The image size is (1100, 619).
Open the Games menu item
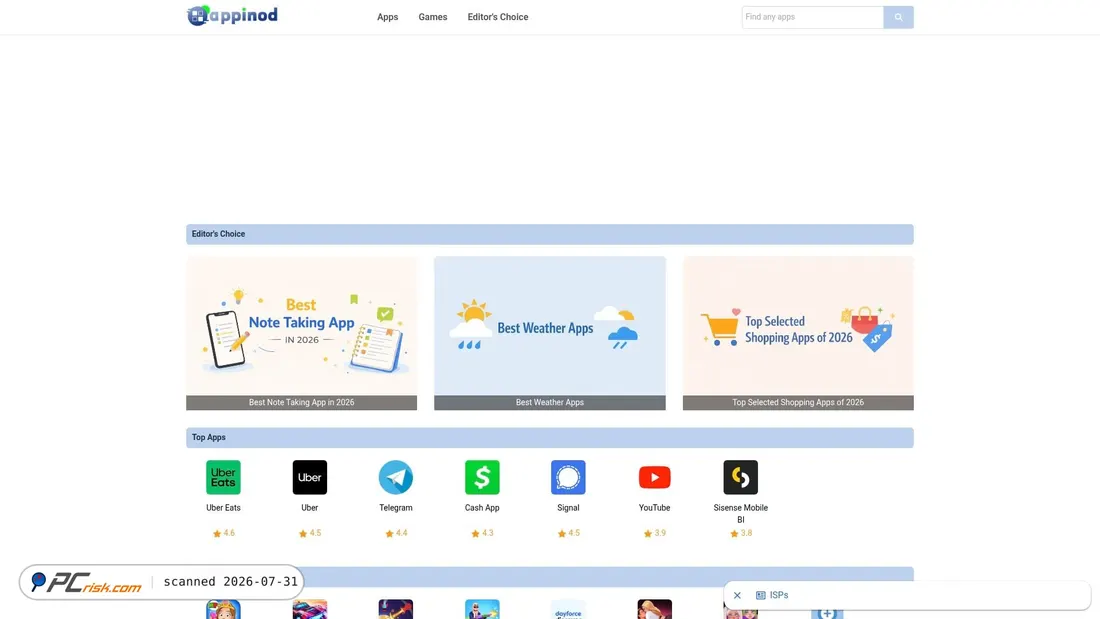point(433,17)
